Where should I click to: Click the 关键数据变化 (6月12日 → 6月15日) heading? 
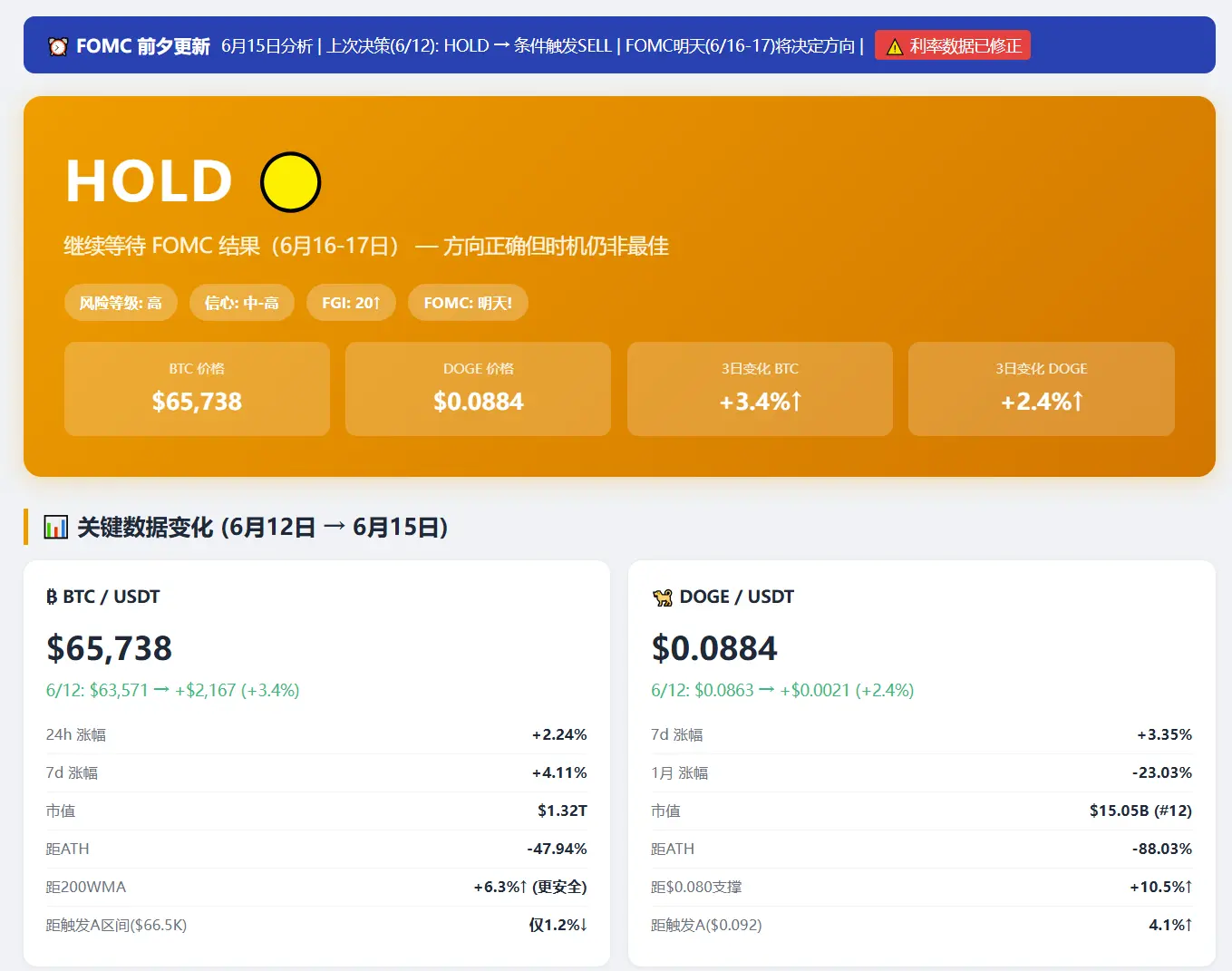pyautogui.click(x=263, y=527)
